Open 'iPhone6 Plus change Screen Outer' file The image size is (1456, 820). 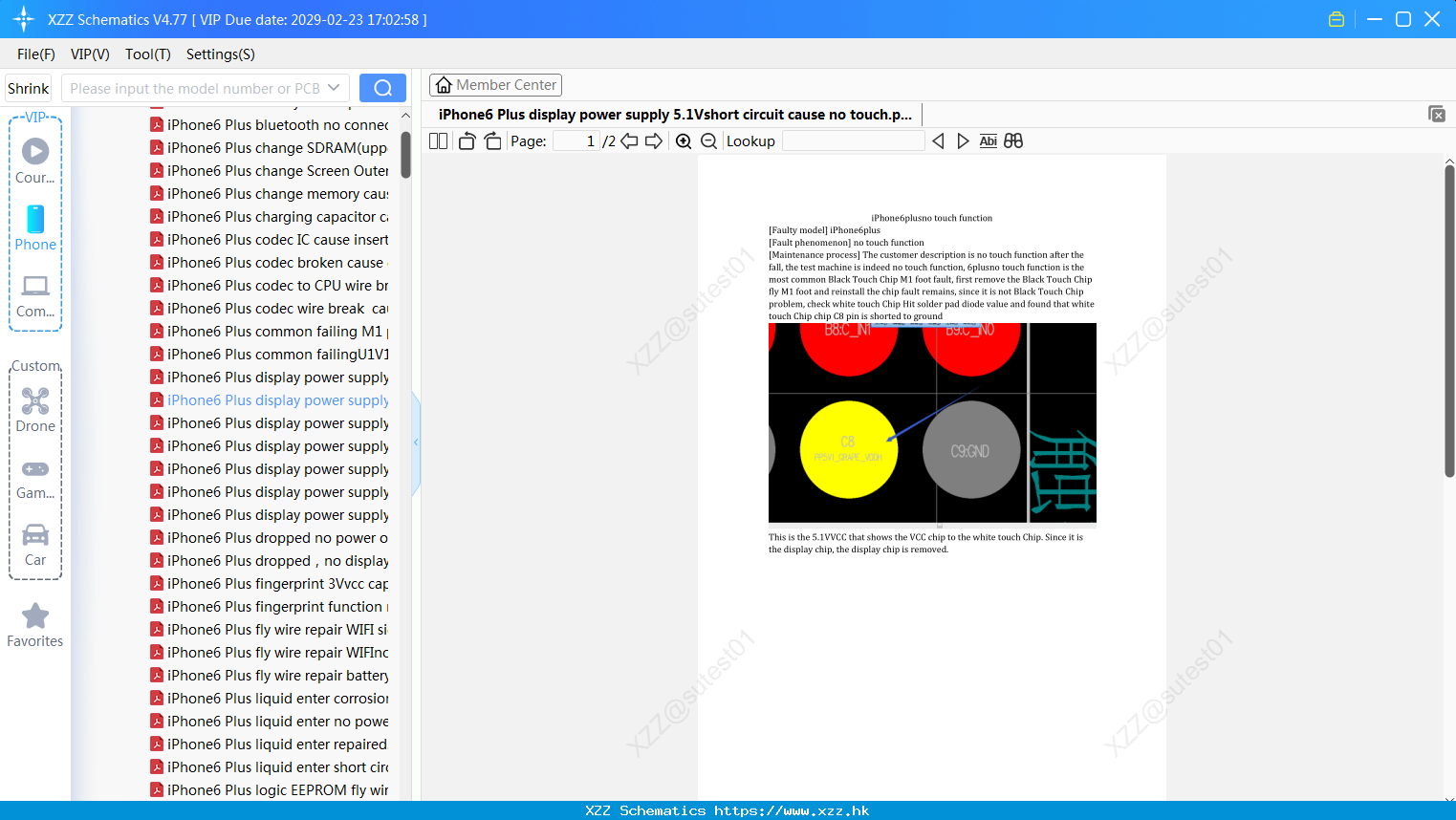[270, 171]
